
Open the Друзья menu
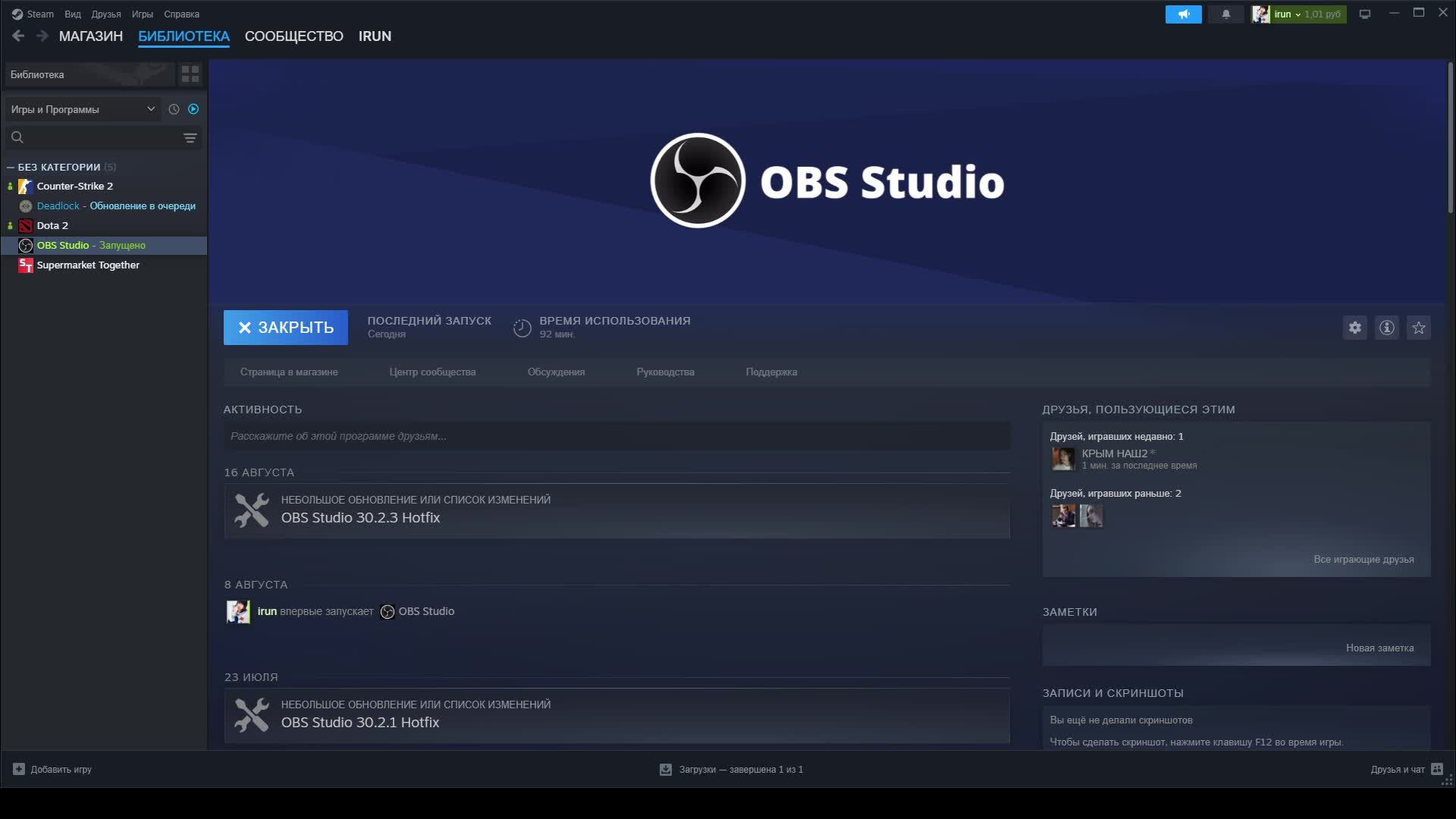[106, 14]
